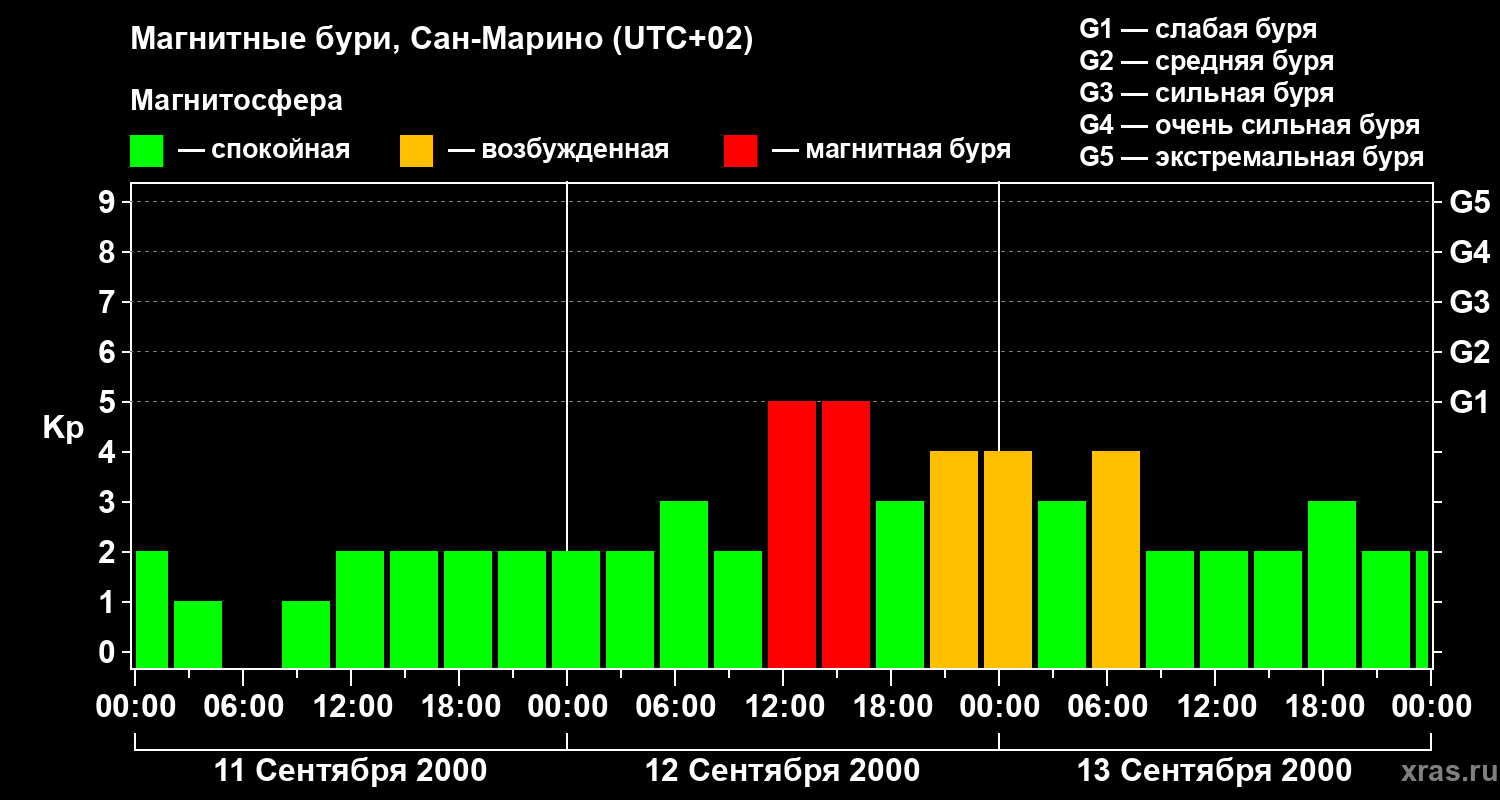Click the red 'магнитная буря' legend swatch
Screen dimensions: 1500x800
pyautogui.click(x=741, y=151)
